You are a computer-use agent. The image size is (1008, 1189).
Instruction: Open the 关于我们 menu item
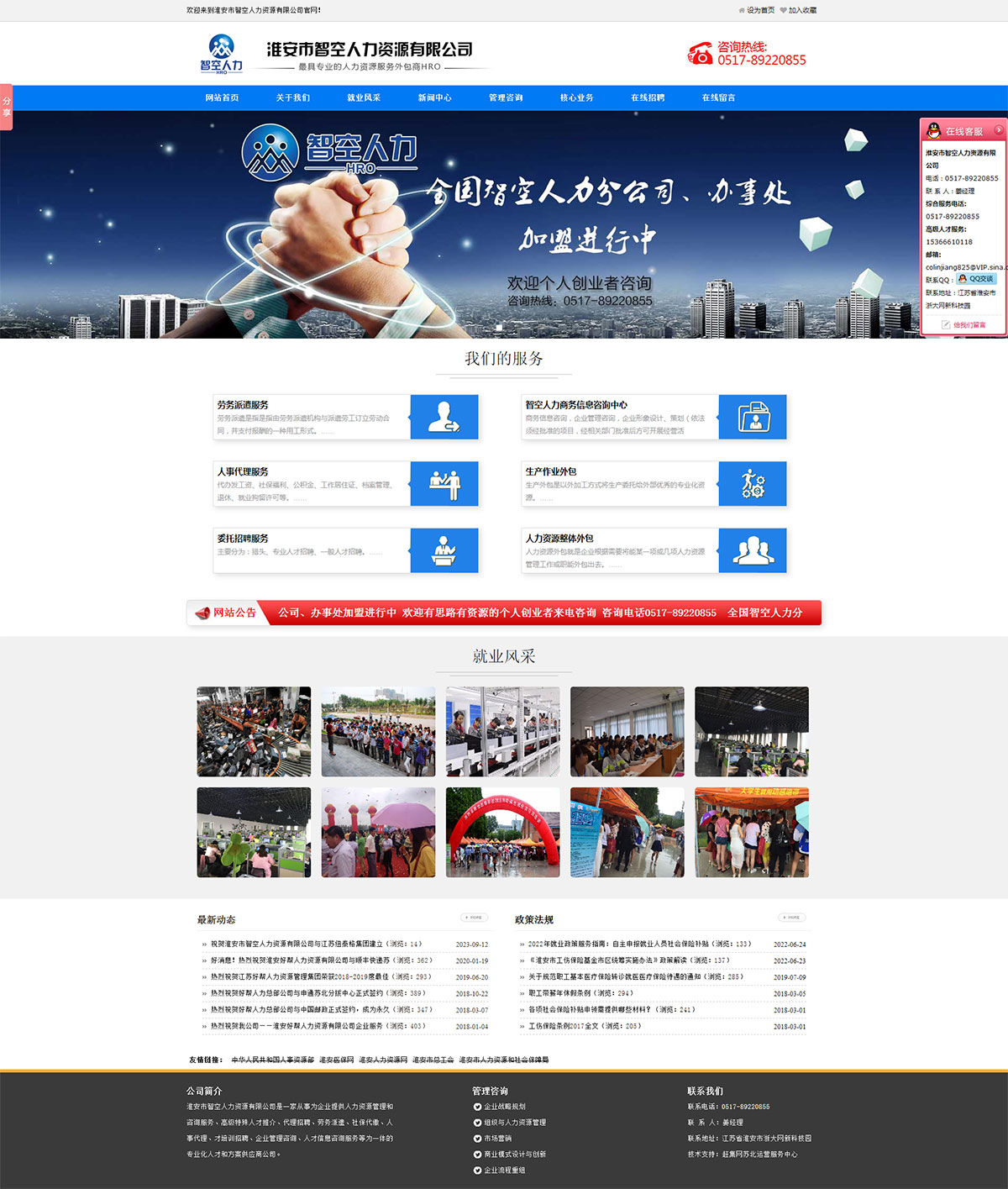(293, 98)
